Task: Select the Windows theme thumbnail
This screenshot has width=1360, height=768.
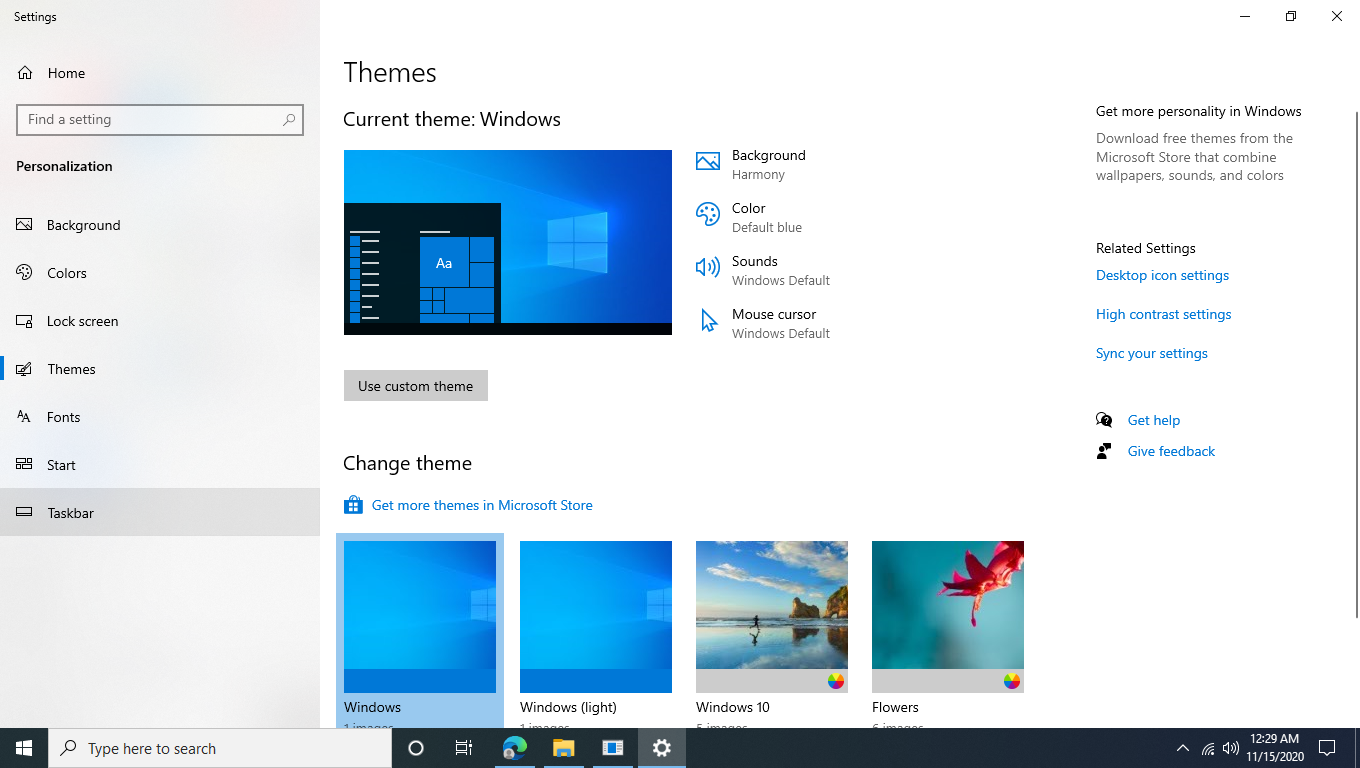Action: click(x=420, y=617)
